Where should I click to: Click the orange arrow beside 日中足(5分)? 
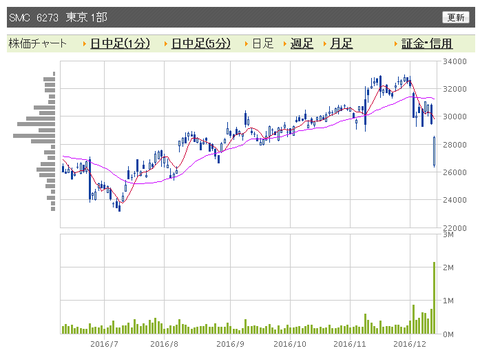click(x=166, y=44)
